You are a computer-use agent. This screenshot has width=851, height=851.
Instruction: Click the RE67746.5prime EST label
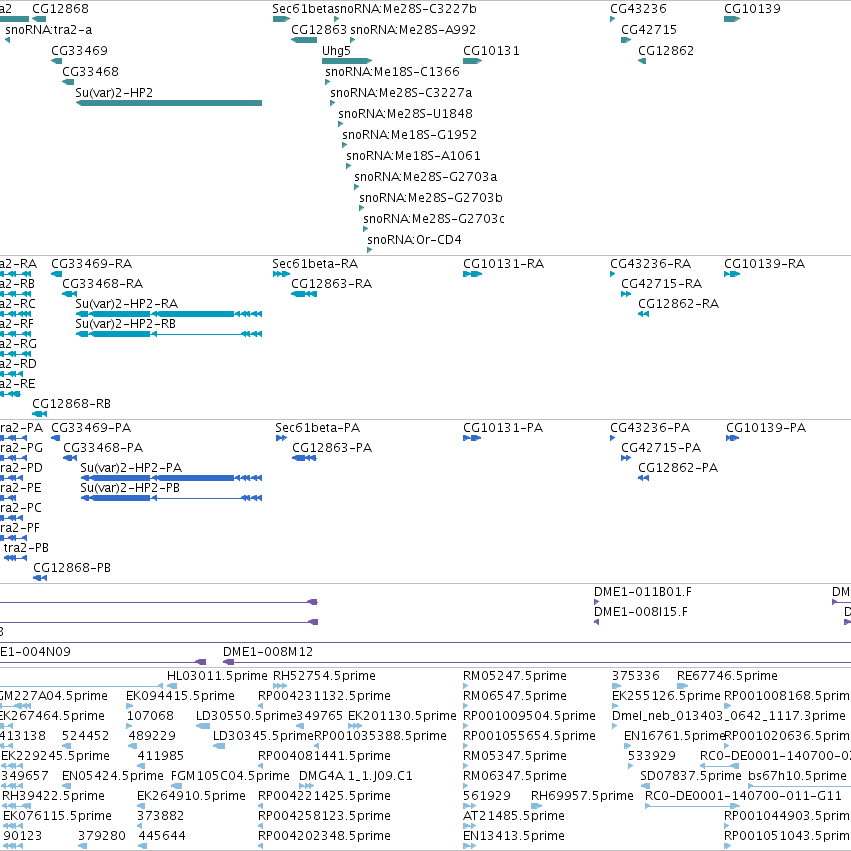pyautogui.click(x=727, y=676)
